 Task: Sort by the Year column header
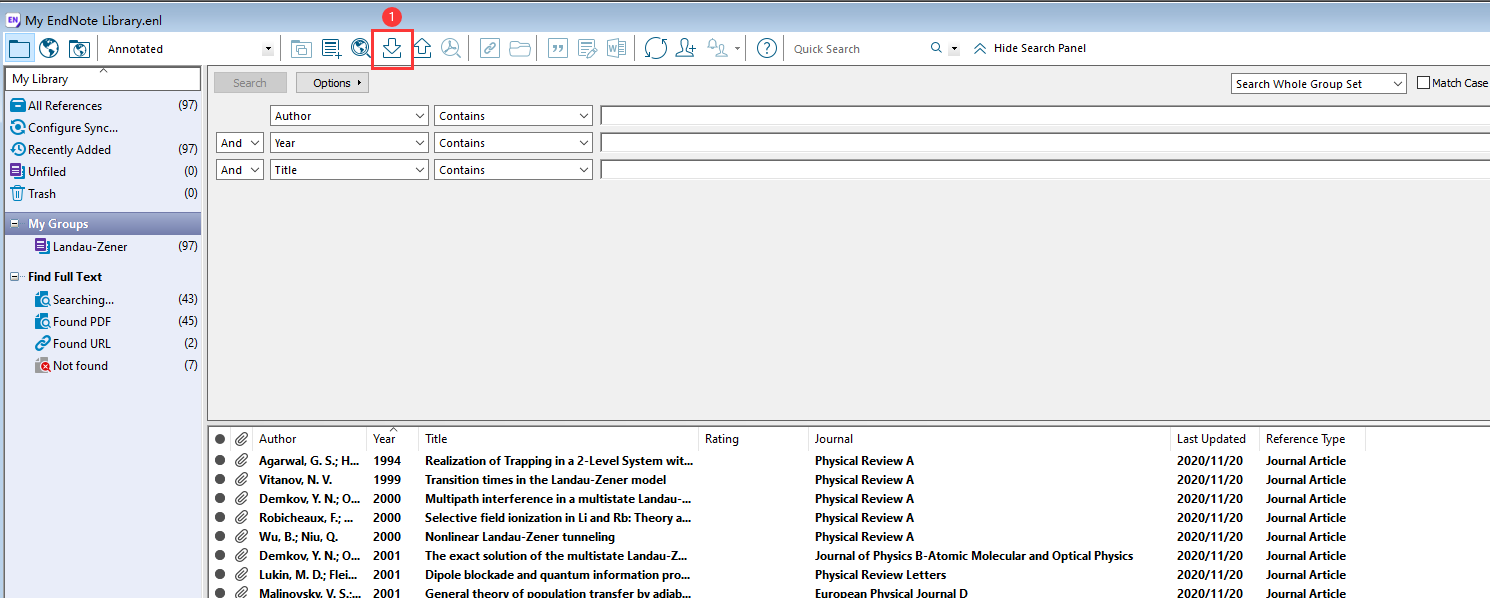pyautogui.click(x=393, y=439)
